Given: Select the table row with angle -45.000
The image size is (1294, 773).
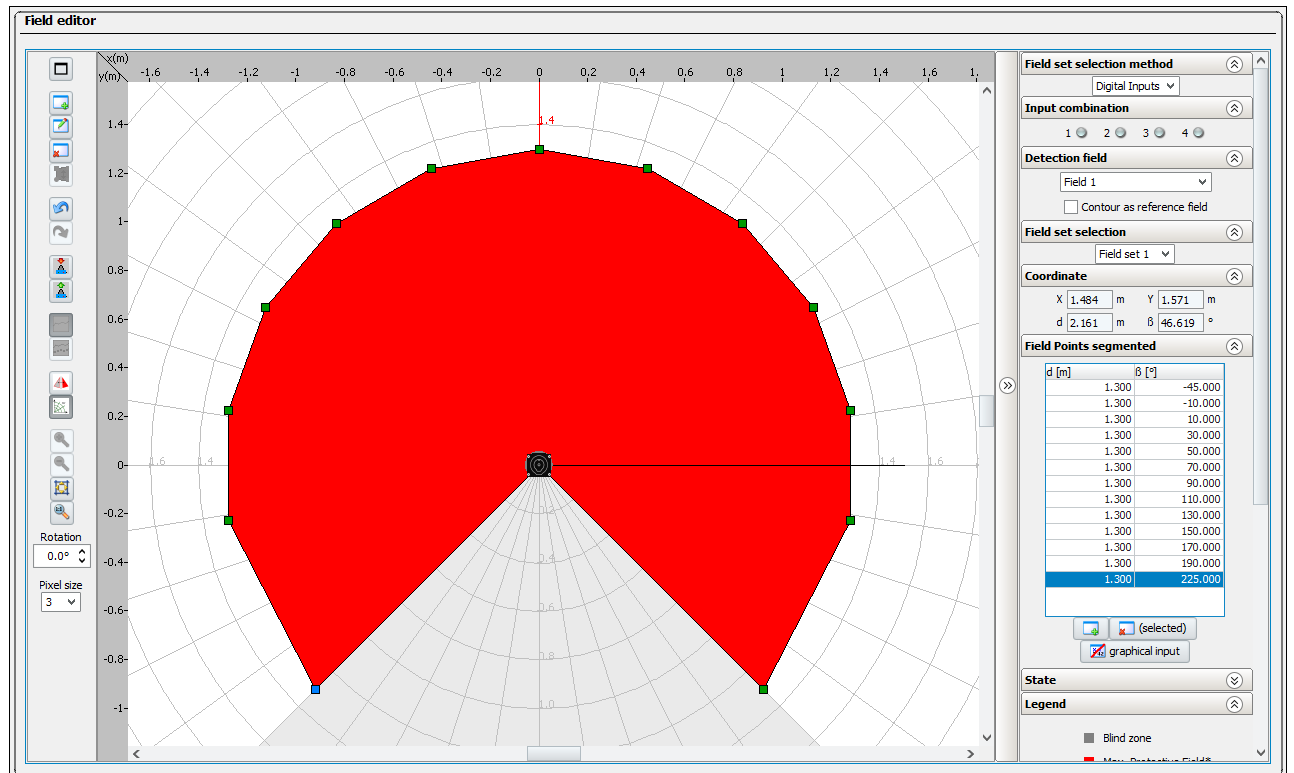Looking at the screenshot, I should click(1134, 387).
